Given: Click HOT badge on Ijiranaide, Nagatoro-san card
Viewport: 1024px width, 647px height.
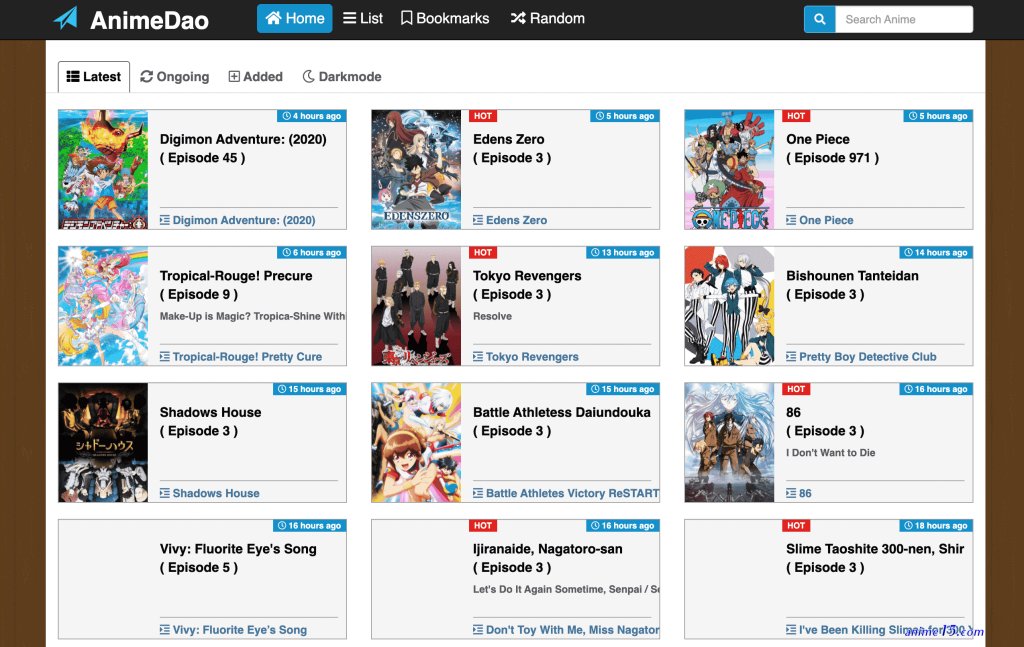Looking at the screenshot, I should (x=483, y=526).
